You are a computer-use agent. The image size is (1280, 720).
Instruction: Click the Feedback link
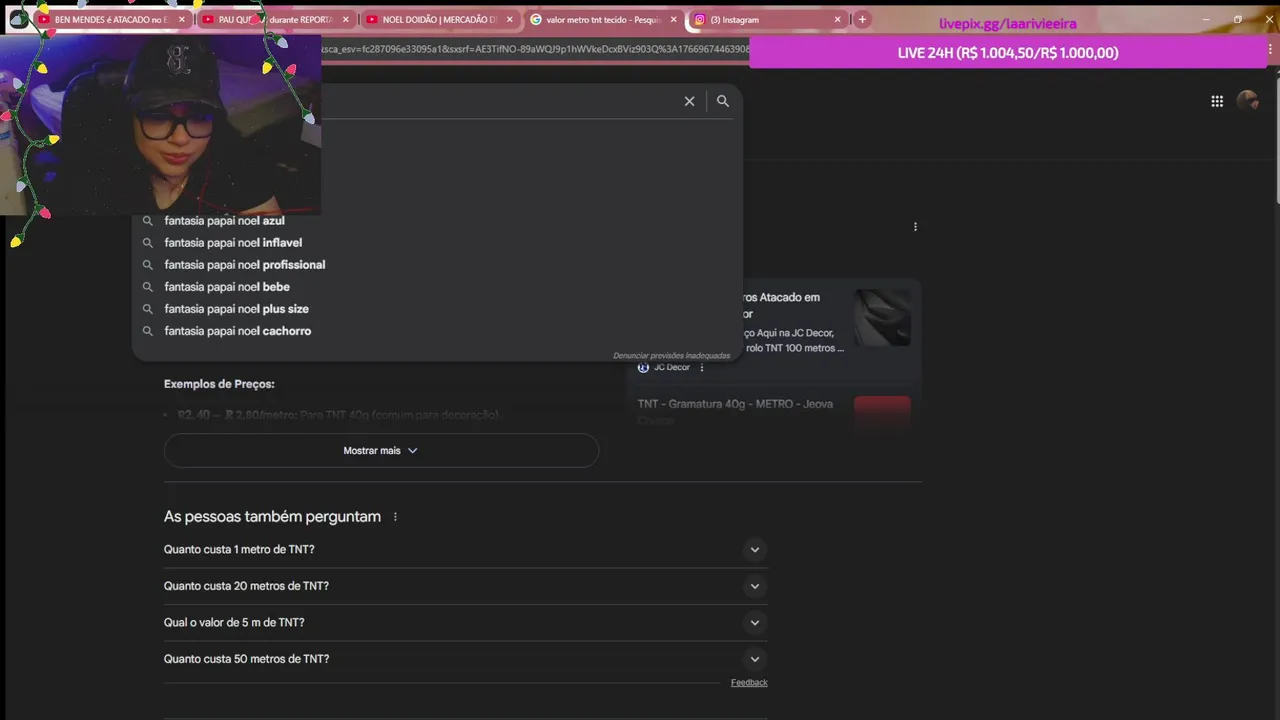pos(749,683)
